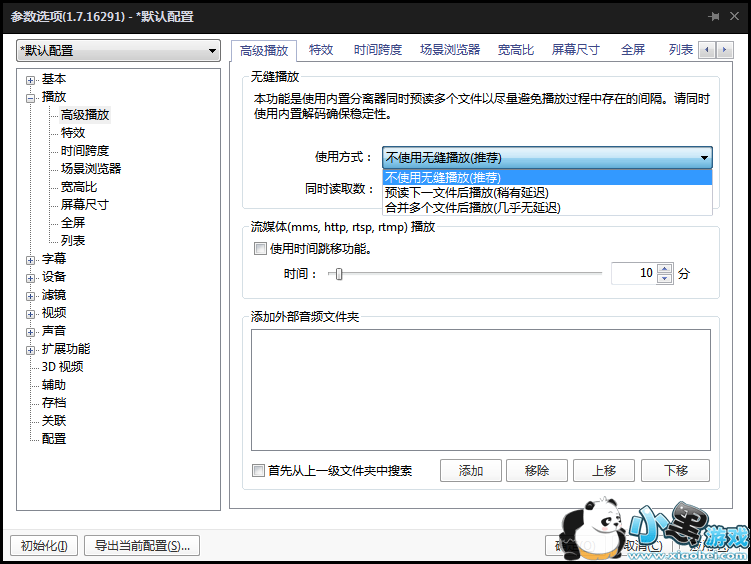This screenshot has height=564, width=751.
Task: Pin the preferences window
Action: pyautogui.click(x=714, y=17)
